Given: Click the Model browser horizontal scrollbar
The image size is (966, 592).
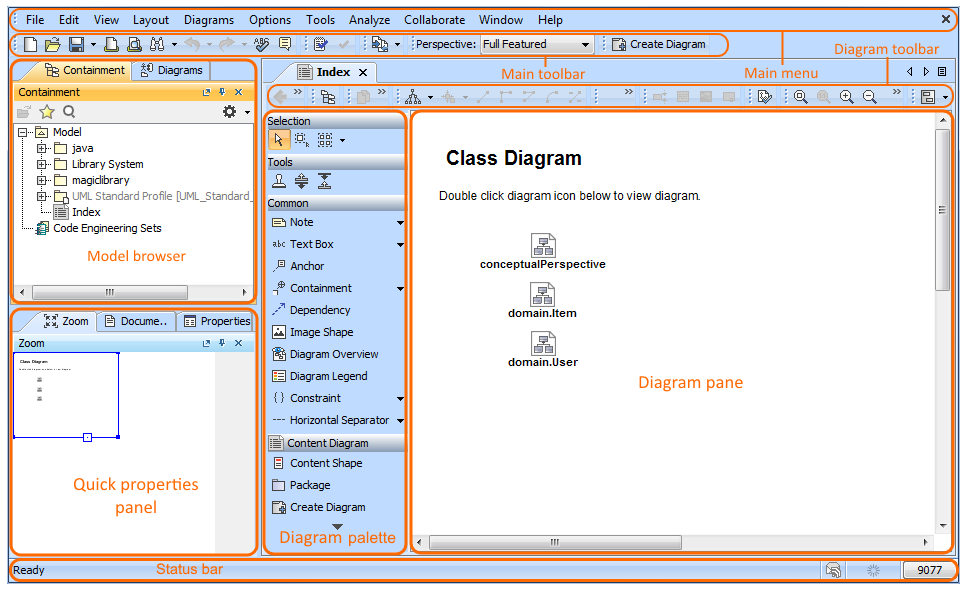Looking at the screenshot, I should tap(110, 292).
